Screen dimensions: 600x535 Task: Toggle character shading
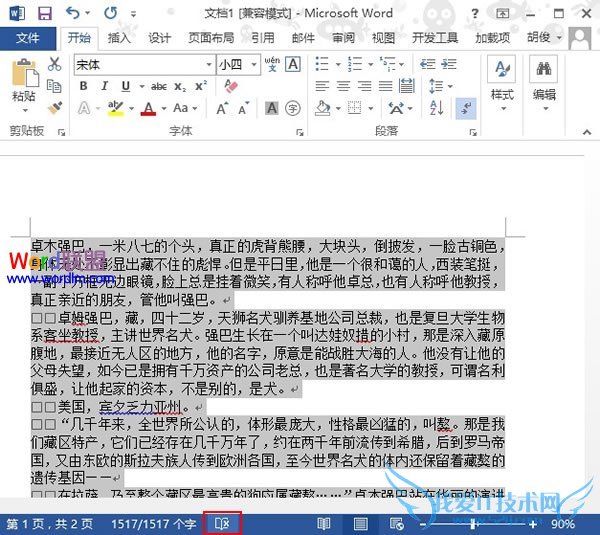(272, 108)
